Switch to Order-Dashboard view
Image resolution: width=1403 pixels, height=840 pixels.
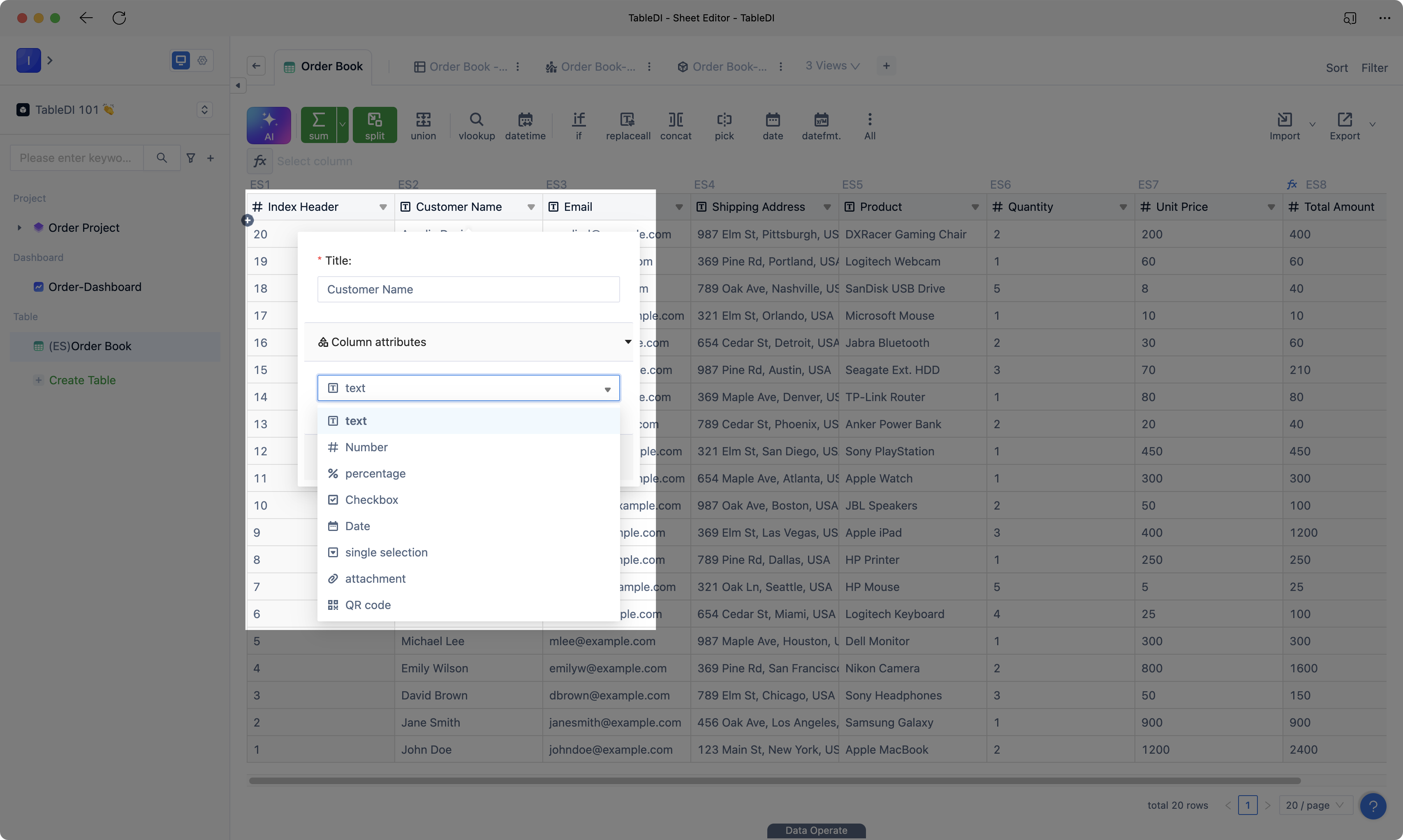click(95, 287)
